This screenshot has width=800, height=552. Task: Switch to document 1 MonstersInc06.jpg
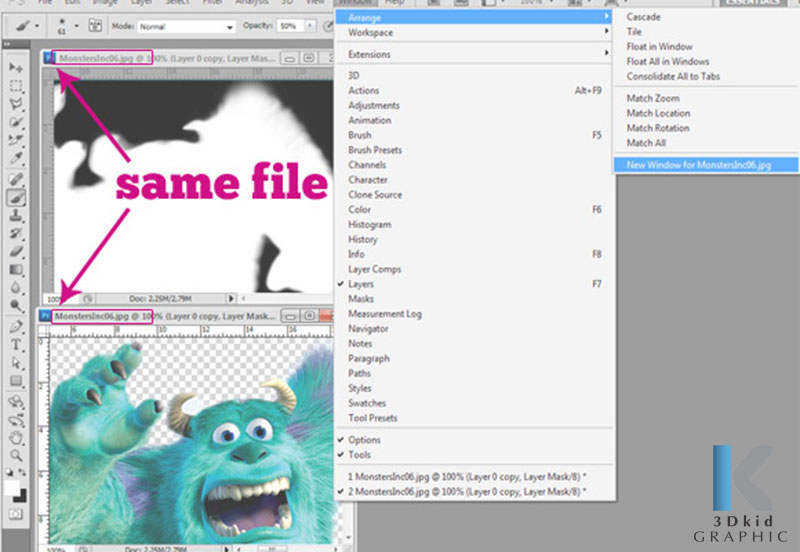pyautogui.click(x=475, y=476)
